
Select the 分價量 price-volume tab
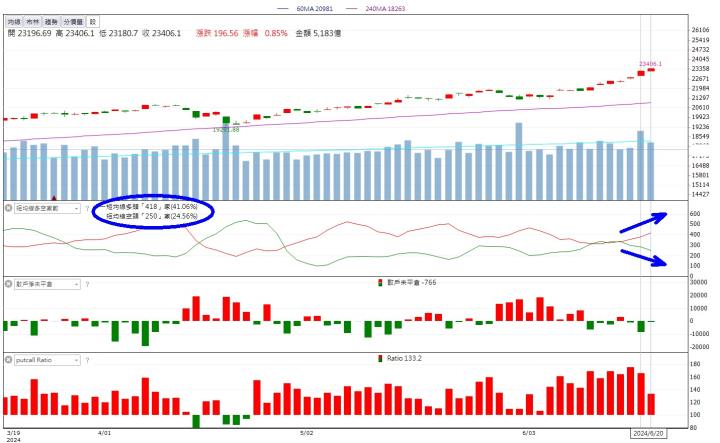tap(73, 22)
